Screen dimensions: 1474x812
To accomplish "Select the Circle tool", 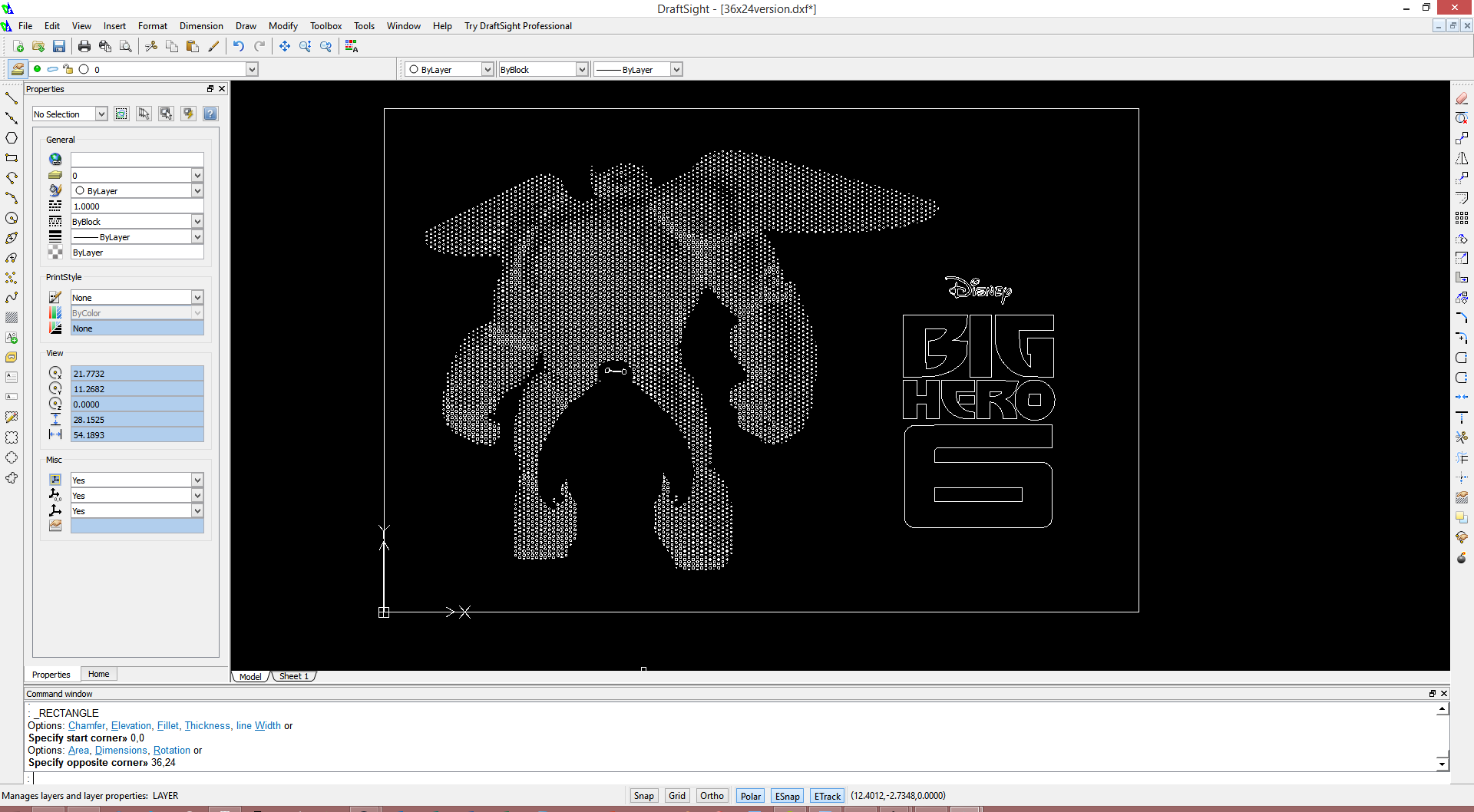I will [12, 218].
